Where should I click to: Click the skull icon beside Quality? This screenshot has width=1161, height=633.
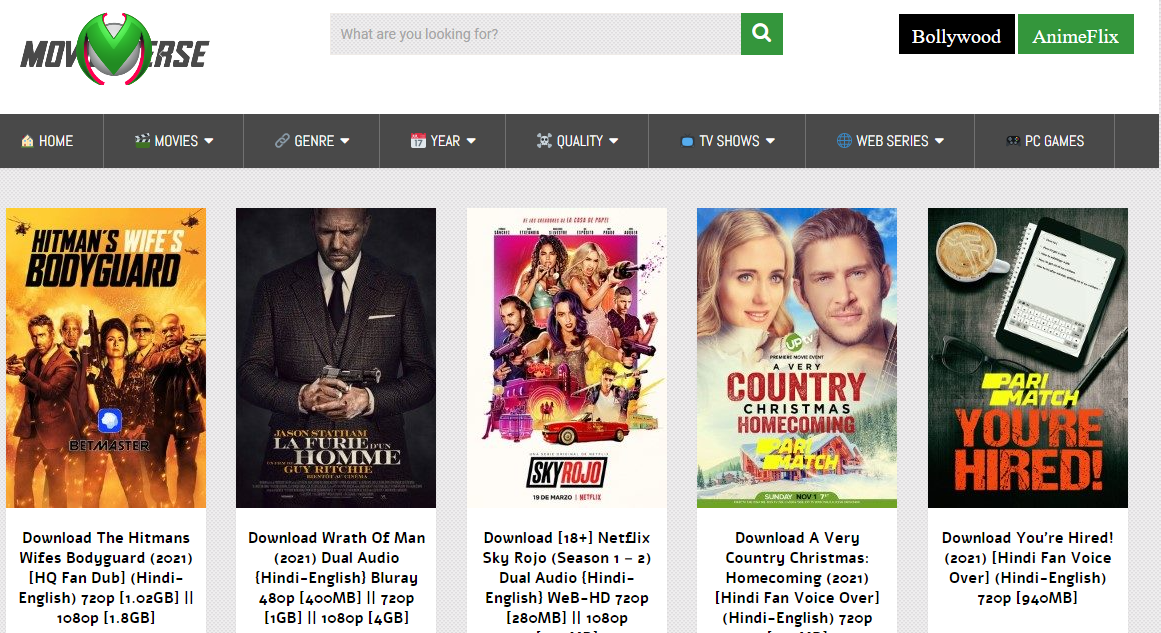(544, 141)
